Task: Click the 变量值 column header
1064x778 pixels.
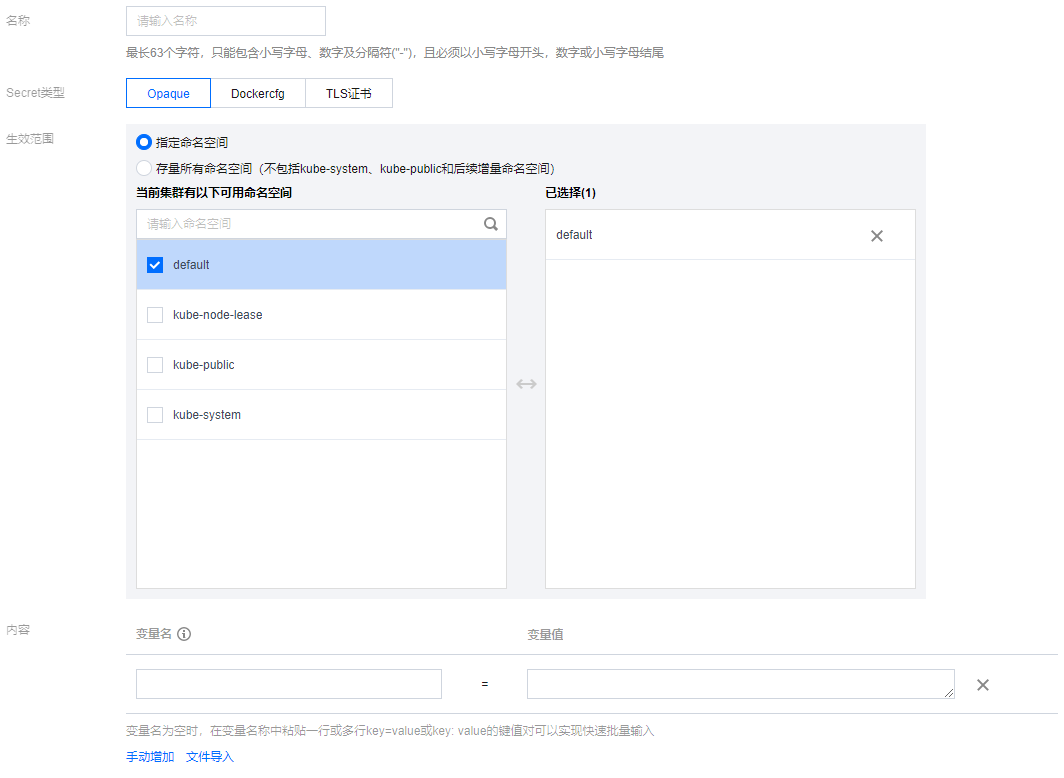Action: pos(546,634)
